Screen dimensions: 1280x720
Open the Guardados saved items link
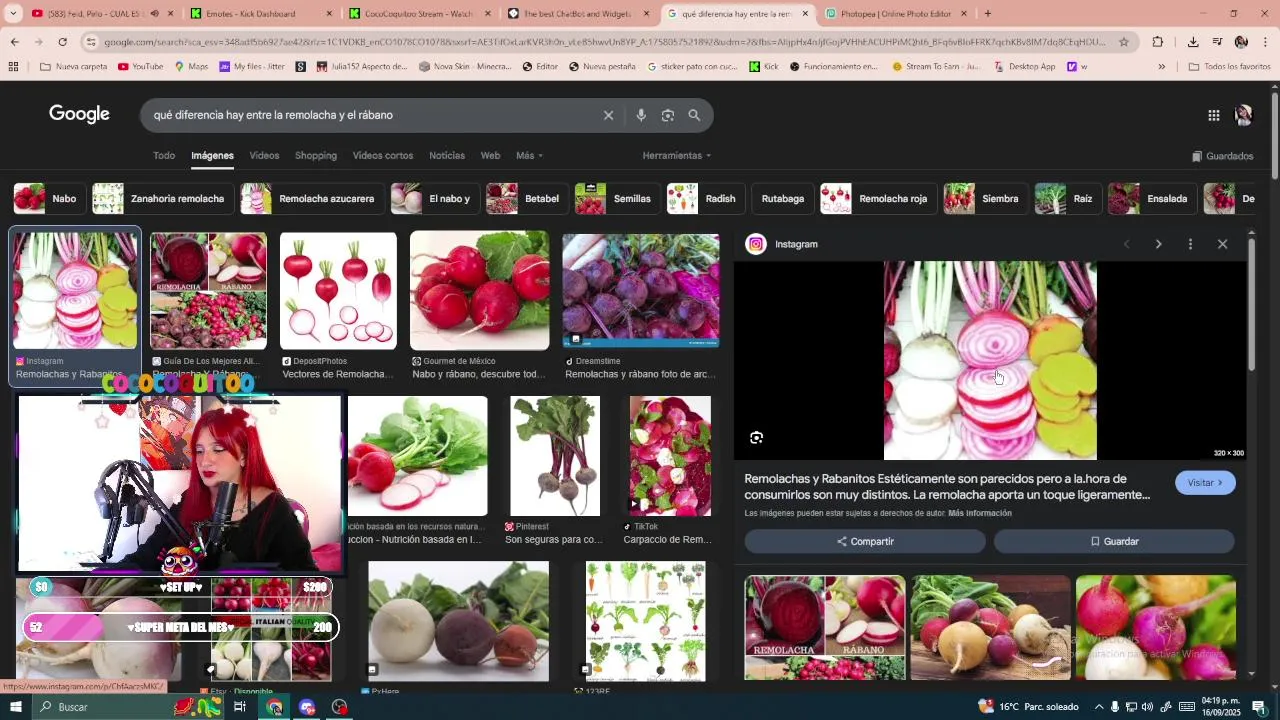point(1222,156)
